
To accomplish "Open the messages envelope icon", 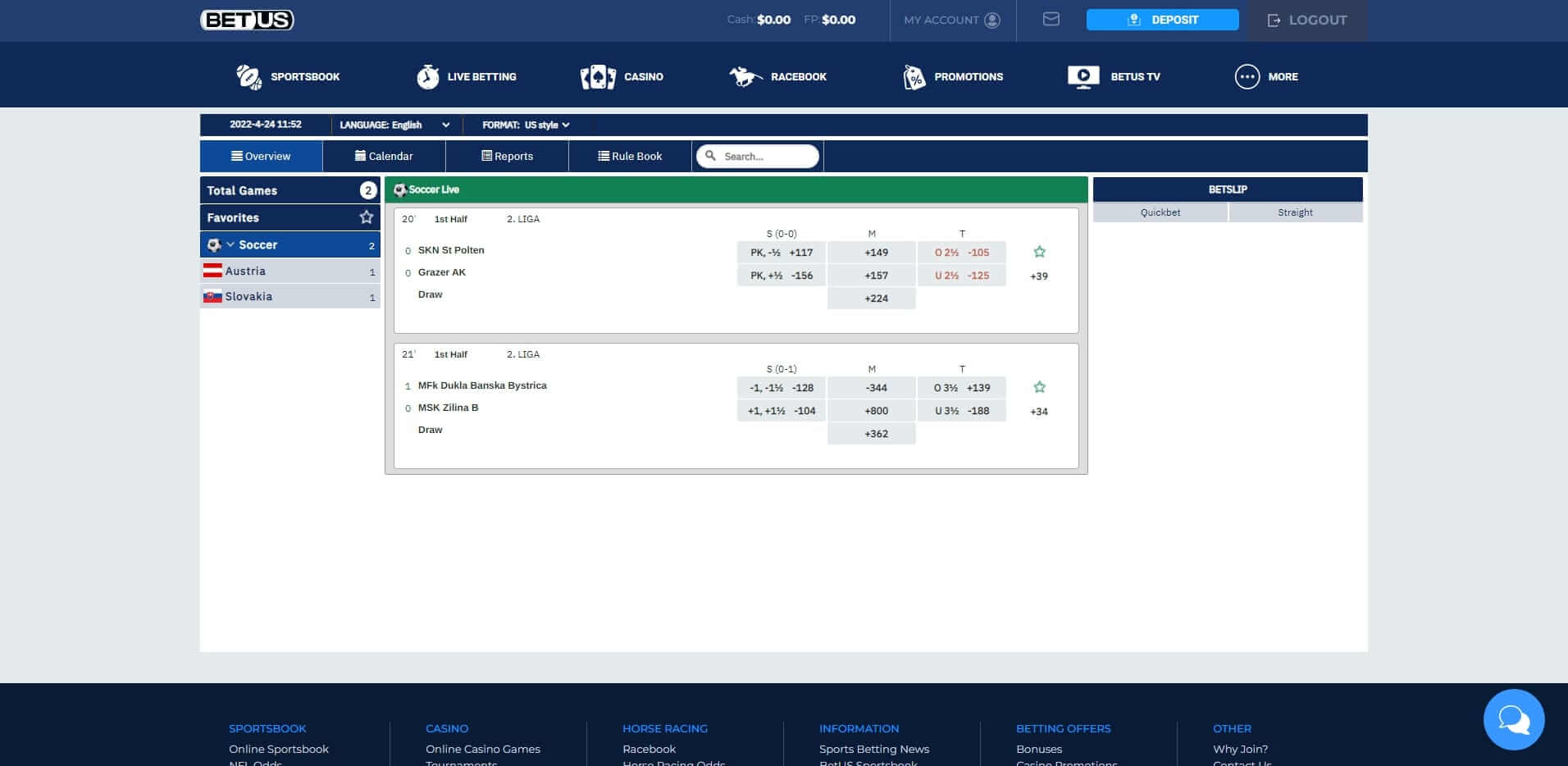I will point(1051,20).
